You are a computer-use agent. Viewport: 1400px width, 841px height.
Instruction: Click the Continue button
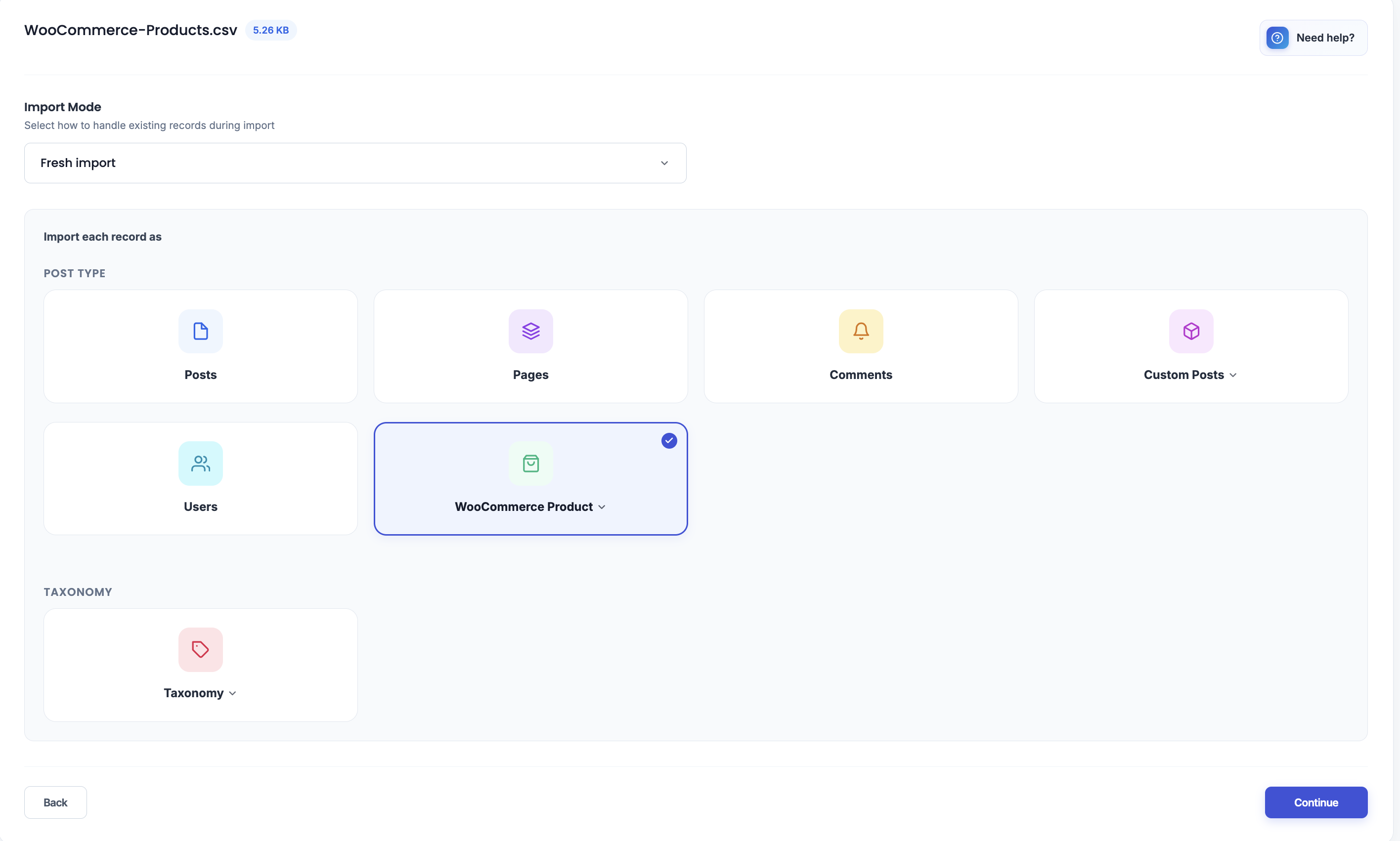coord(1315,802)
